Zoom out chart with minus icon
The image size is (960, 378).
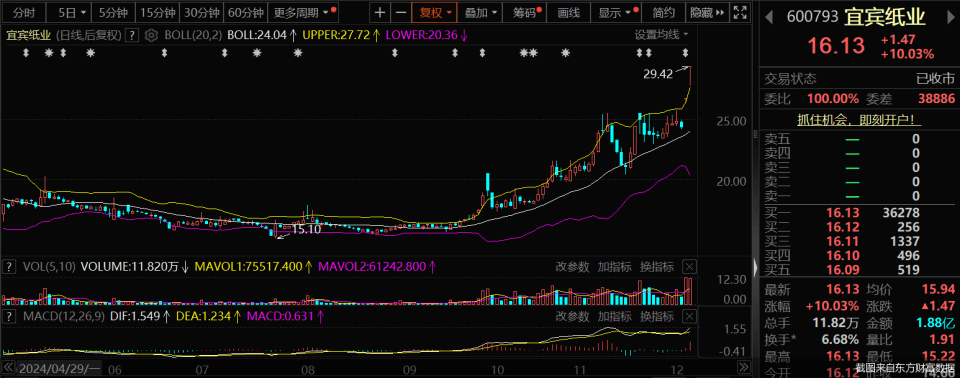tap(400, 12)
